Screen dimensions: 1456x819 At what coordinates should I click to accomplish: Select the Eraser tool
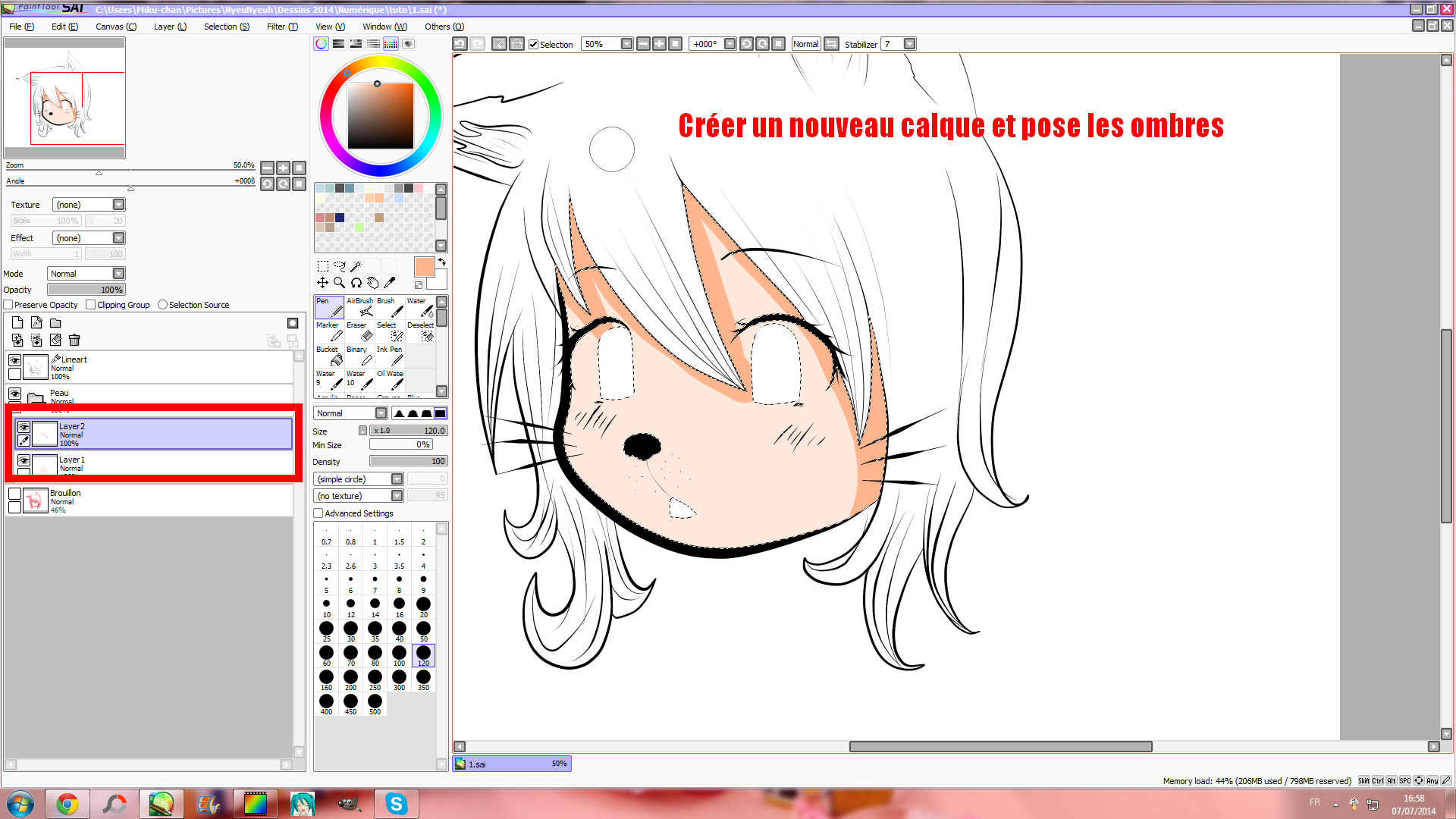coord(359,331)
